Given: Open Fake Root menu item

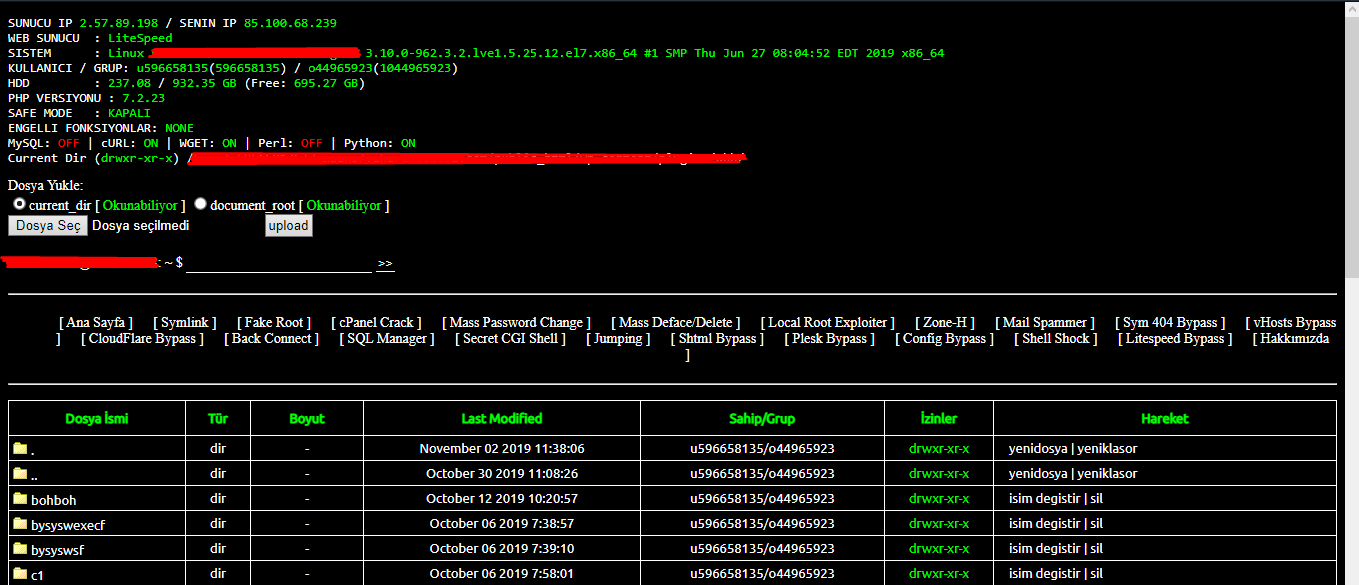Looking at the screenshot, I should click(x=274, y=323).
